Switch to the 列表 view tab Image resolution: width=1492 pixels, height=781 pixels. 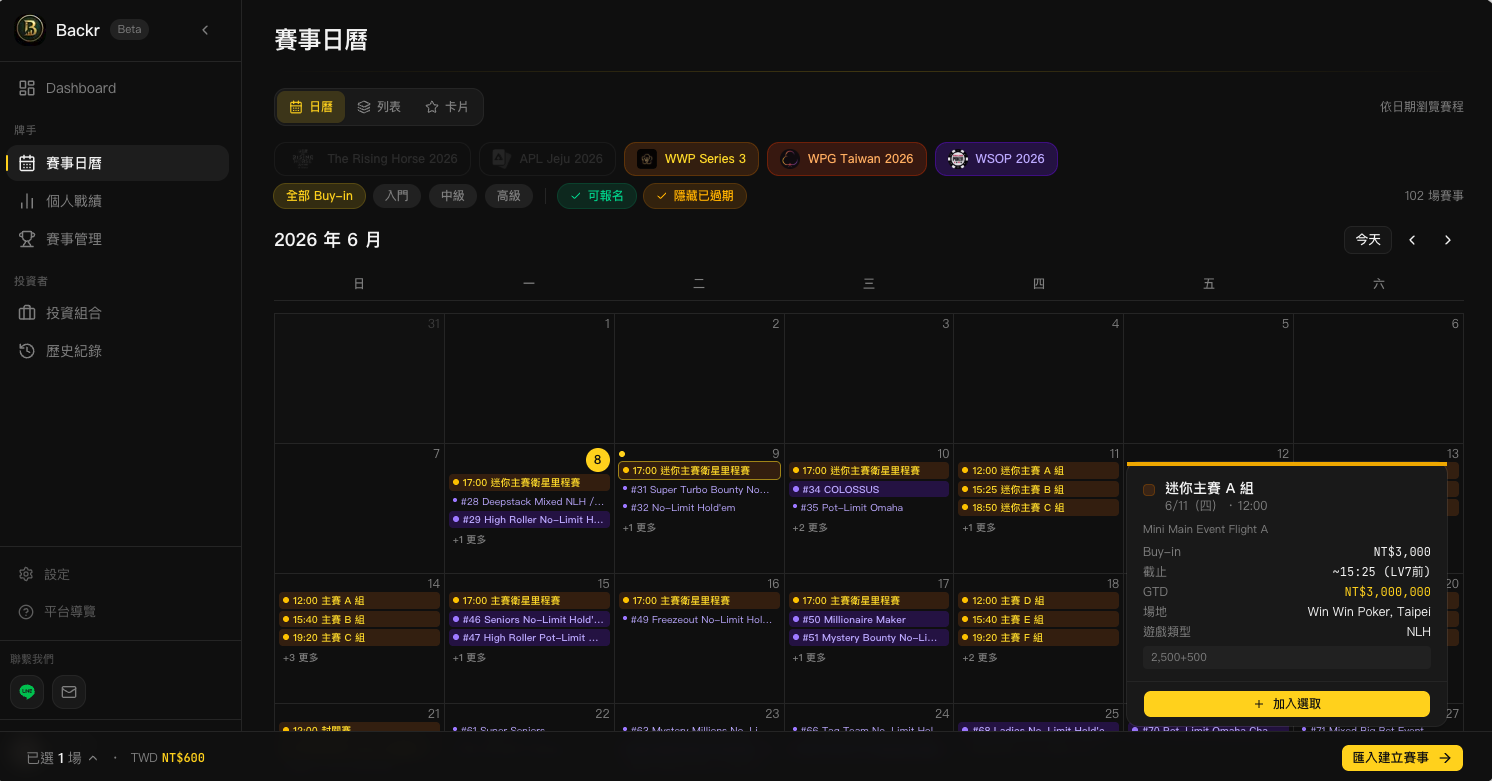tap(379, 107)
